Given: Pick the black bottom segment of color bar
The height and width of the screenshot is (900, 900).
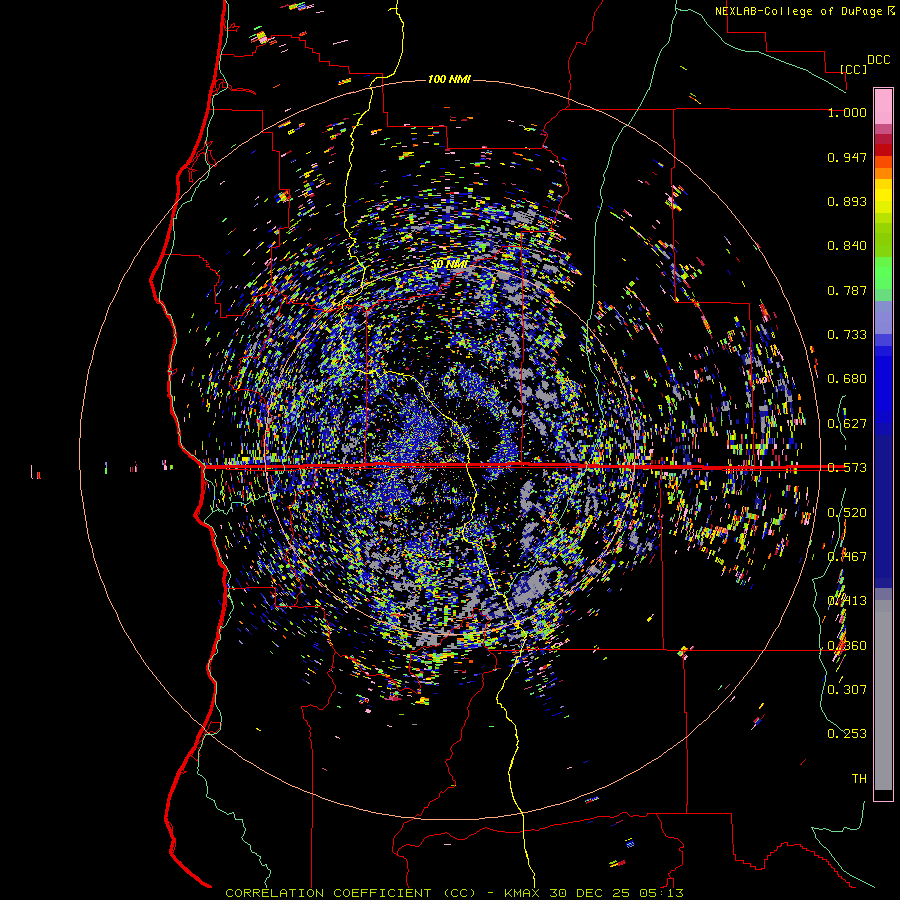Looking at the screenshot, I should point(883,795).
